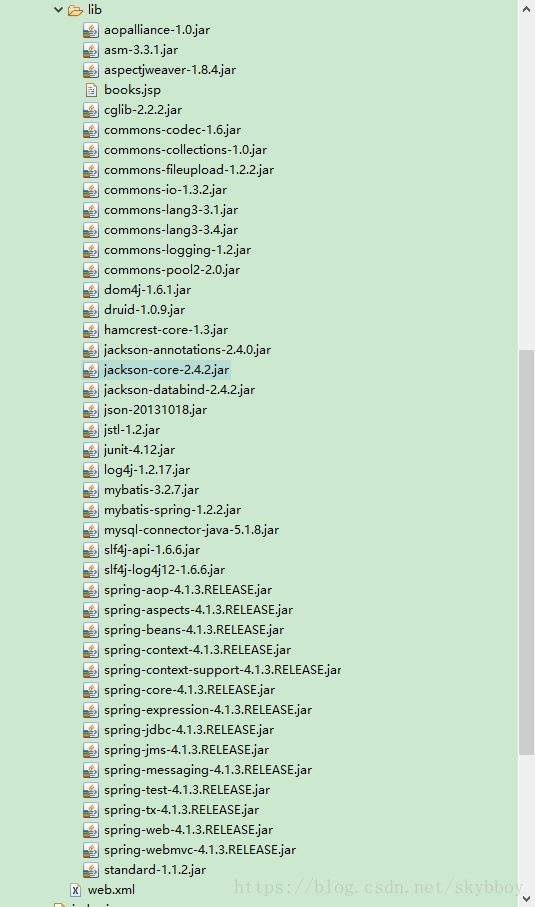This screenshot has height=907, width=535.
Task: Select spring-test-4.1.3.RELEASE.jar file name
Action: (x=187, y=790)
